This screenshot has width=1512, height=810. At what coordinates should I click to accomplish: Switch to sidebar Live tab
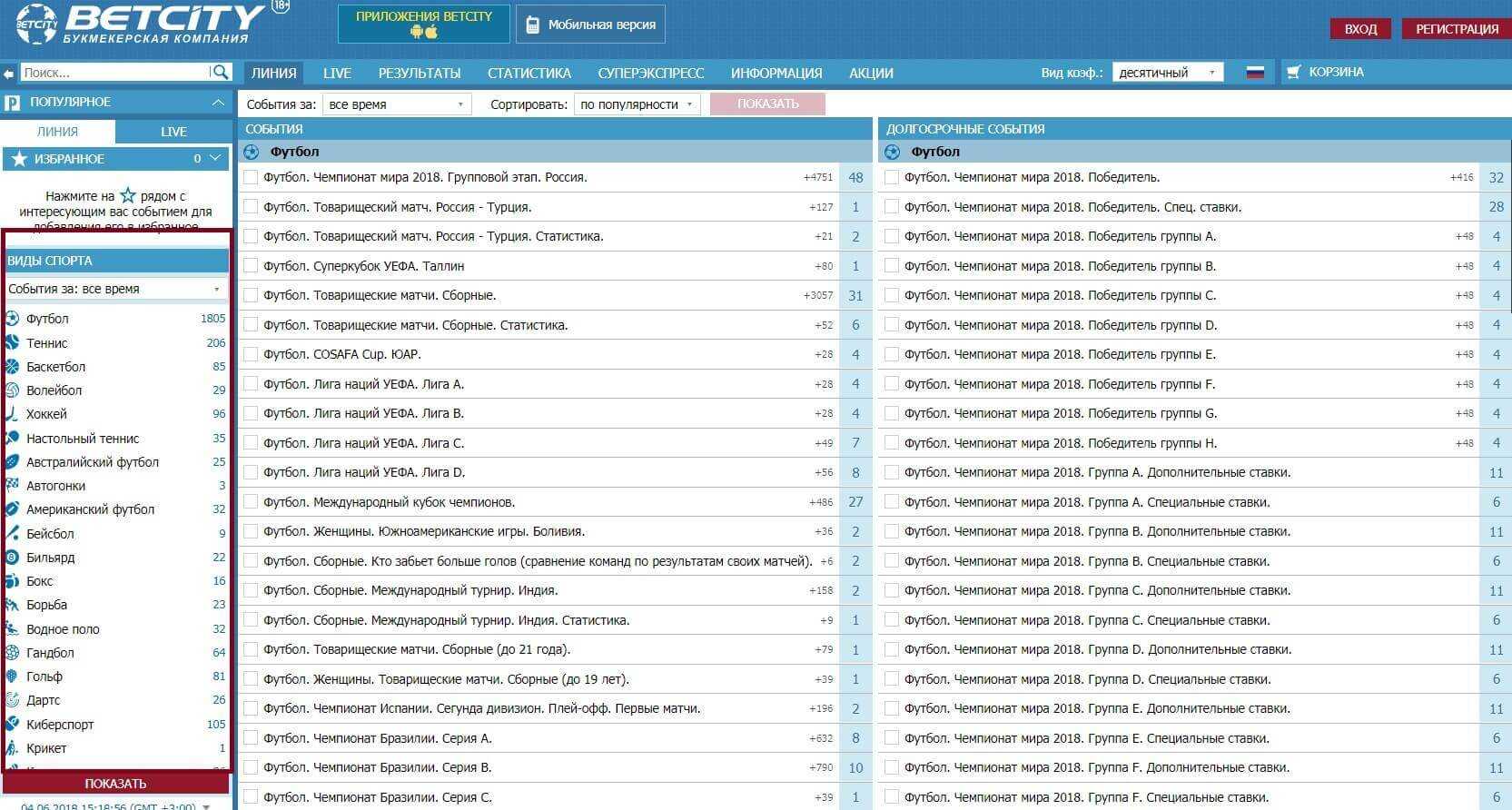(x=173, y=132)
